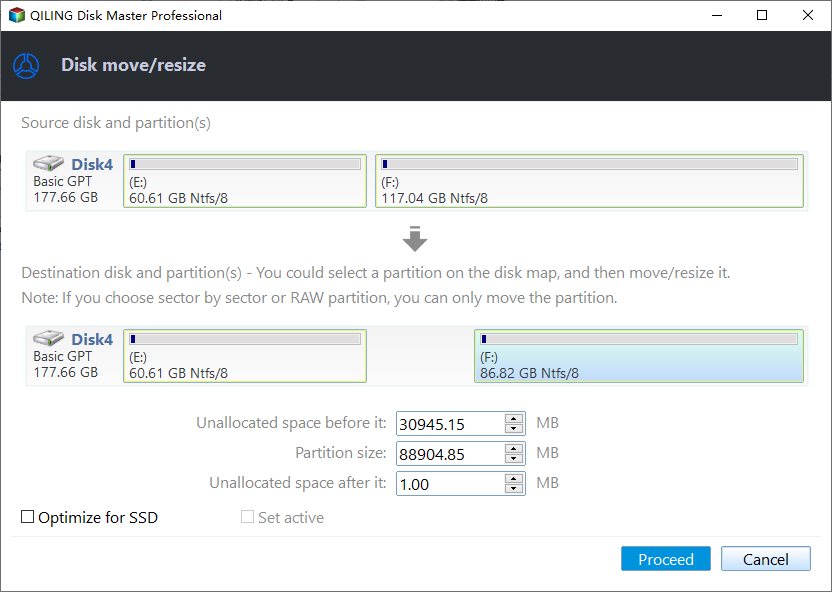
Task: Click the usage bar of destination (F:) partition
Action: [x=639, y=339]
